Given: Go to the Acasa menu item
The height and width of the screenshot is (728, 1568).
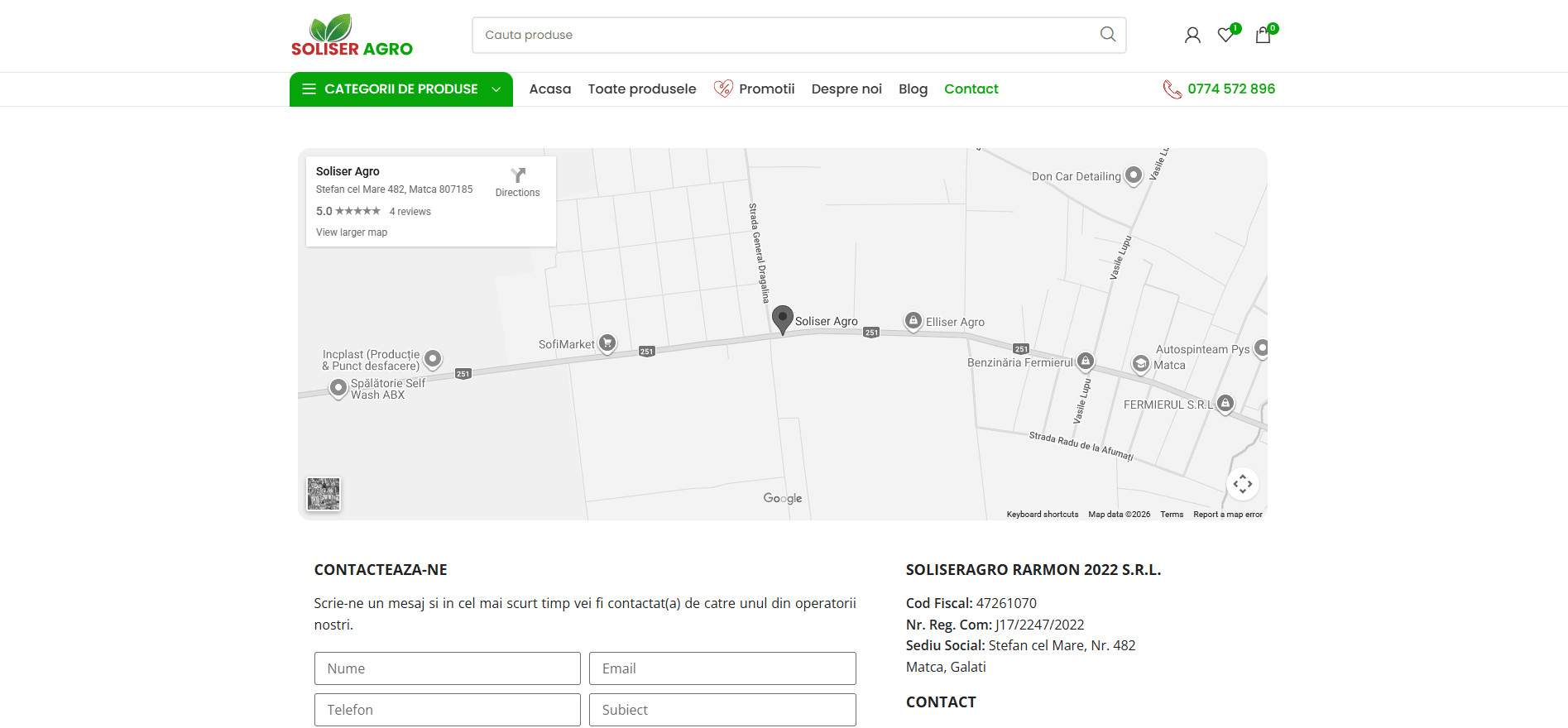Looking at the screenshot, I should pos(549,89).
